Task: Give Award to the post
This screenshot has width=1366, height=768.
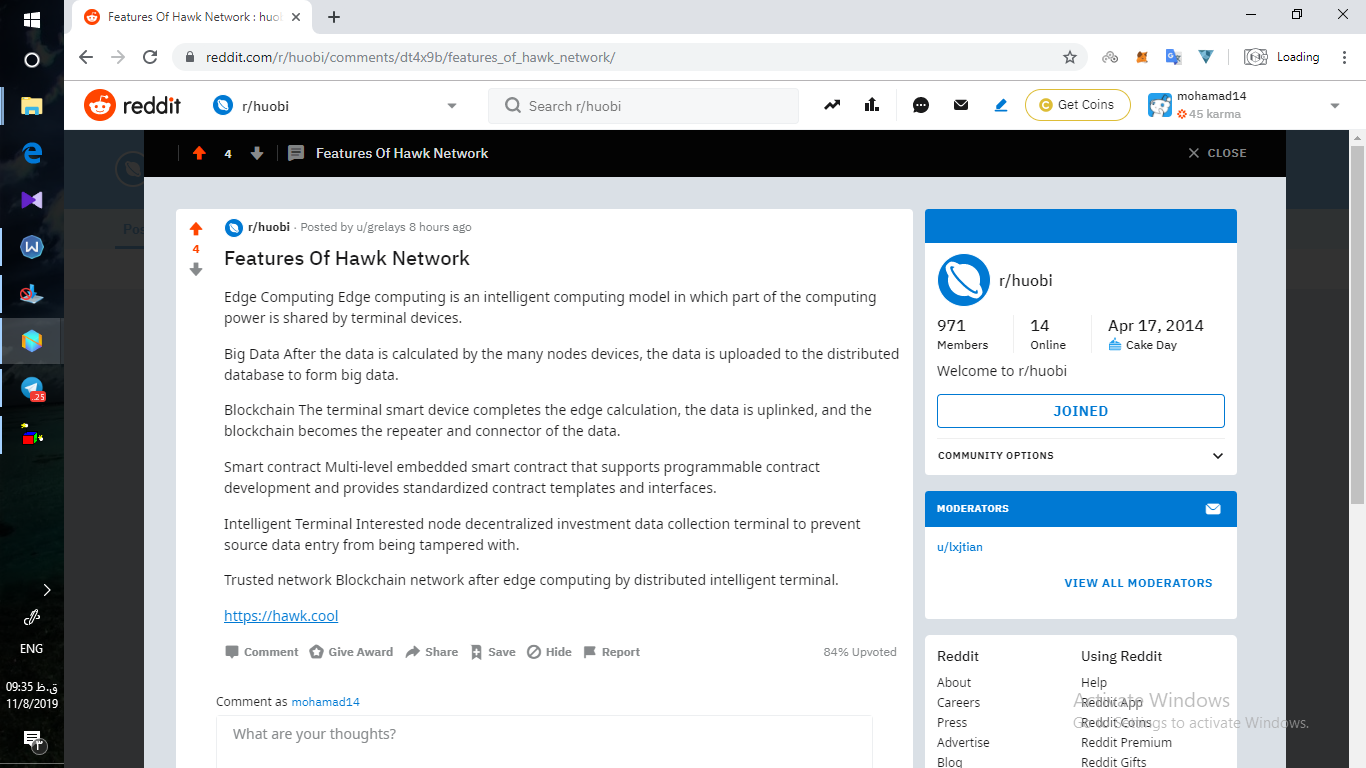Action: 351,652
